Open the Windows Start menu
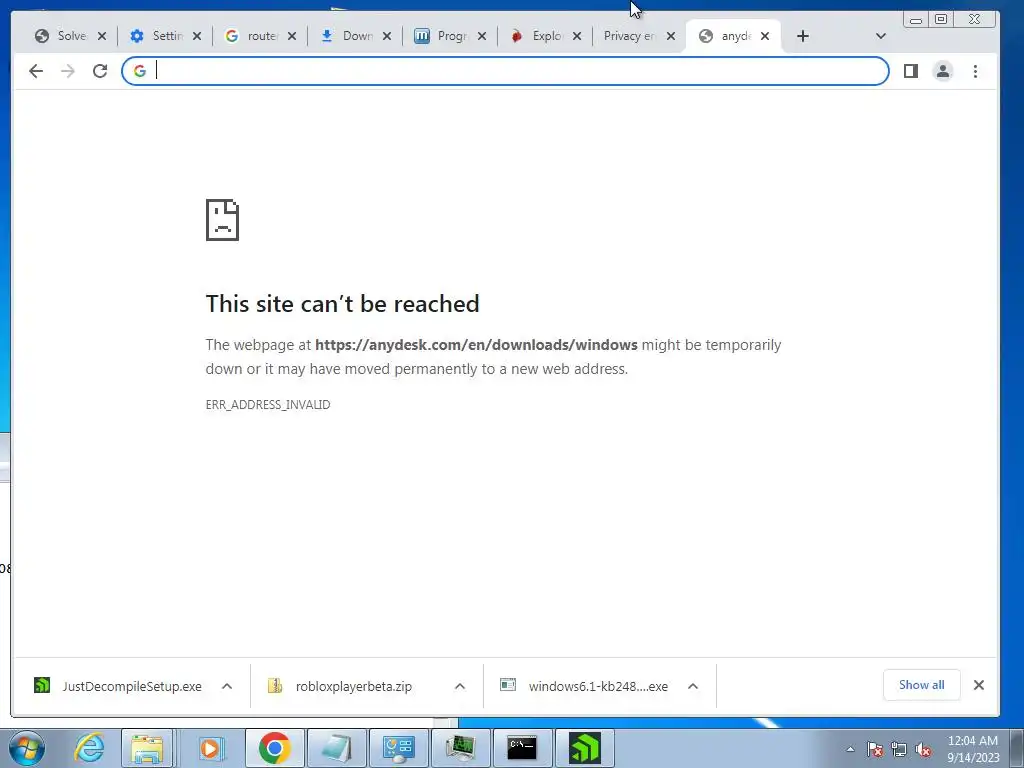 click(27, 748)
